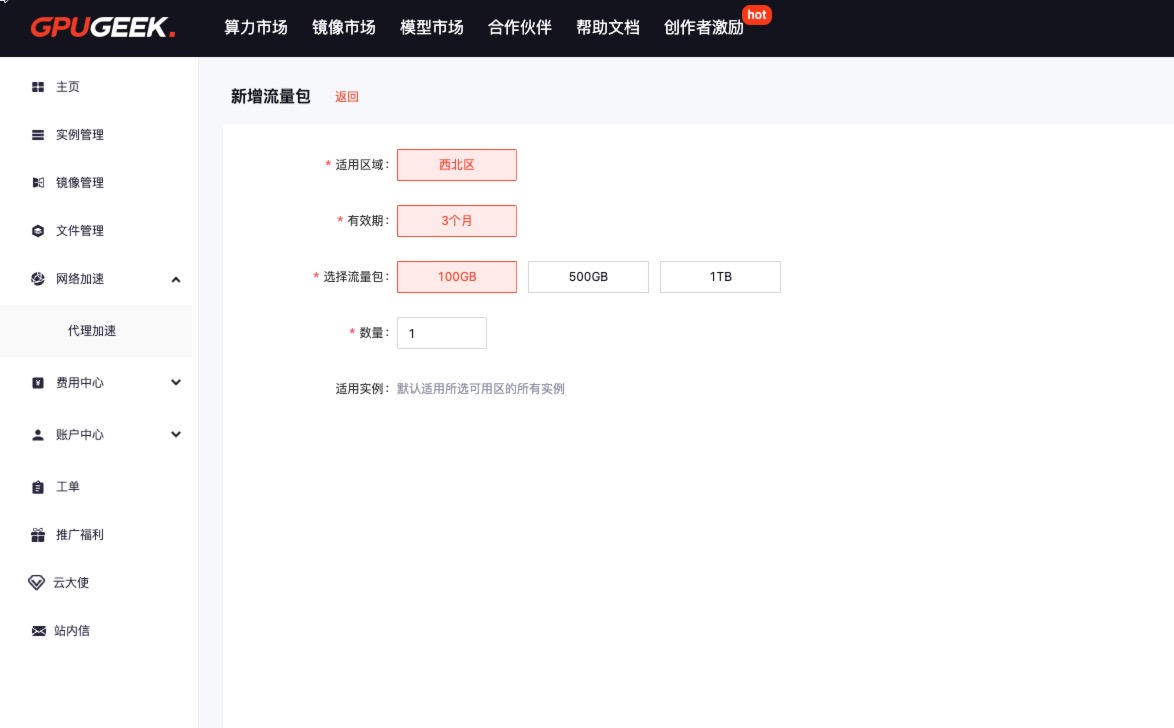1174x728 pixels.
Task: Collapse the 网络加速 menu chevron
Action: click(176, 280)
